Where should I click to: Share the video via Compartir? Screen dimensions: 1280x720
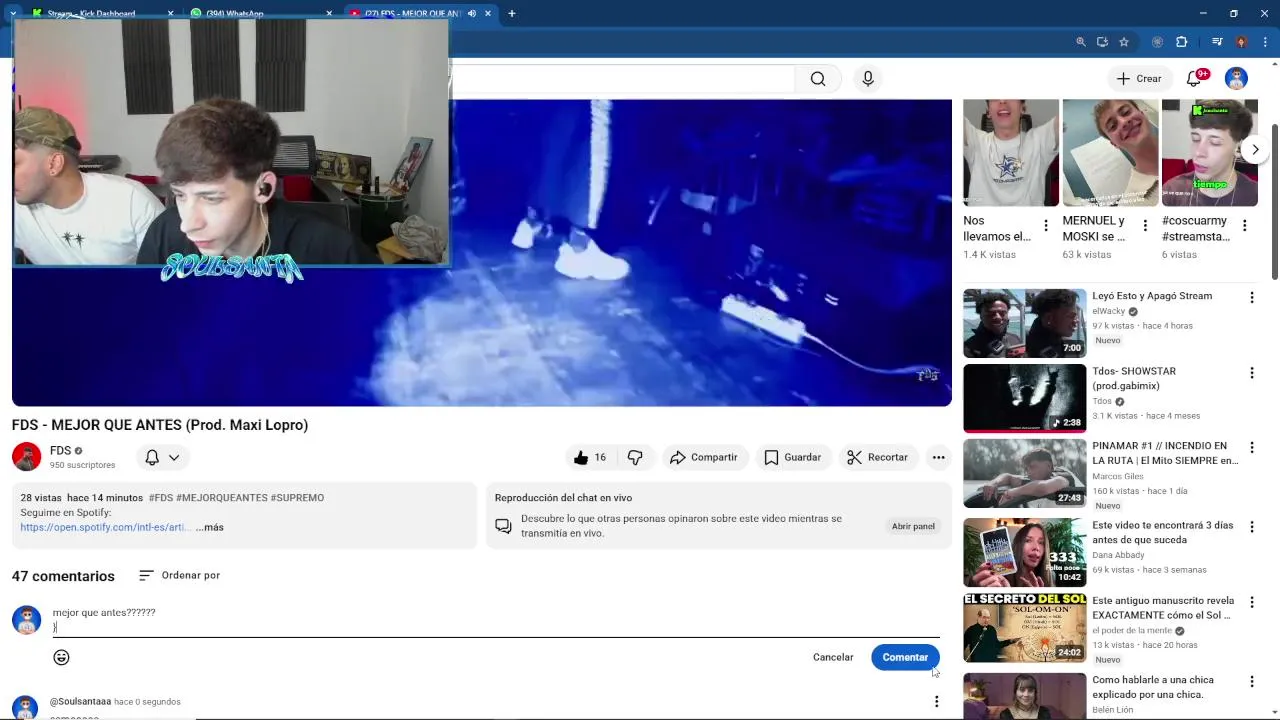704,457
